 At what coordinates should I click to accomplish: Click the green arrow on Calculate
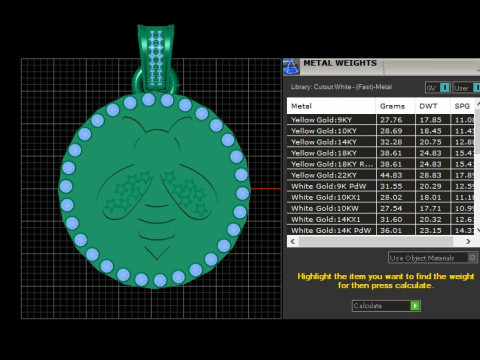click(x=415, y=306)
